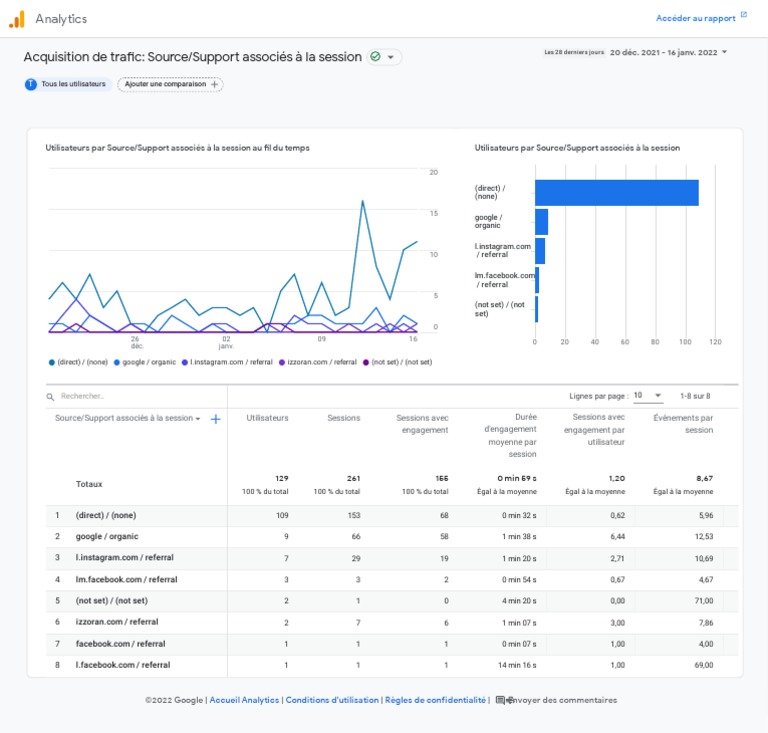Toggle the google / organic legend series
Screen dimensions: 768x733
[x=144, y=362]
